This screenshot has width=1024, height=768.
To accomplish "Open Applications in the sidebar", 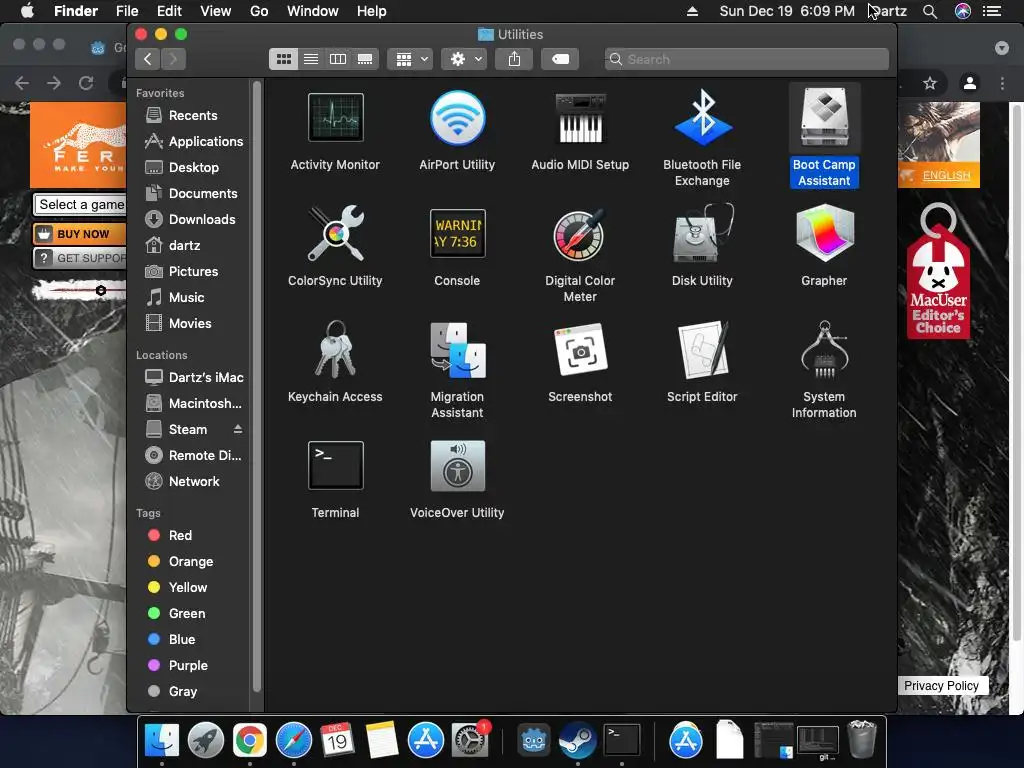I will point(193,142).
